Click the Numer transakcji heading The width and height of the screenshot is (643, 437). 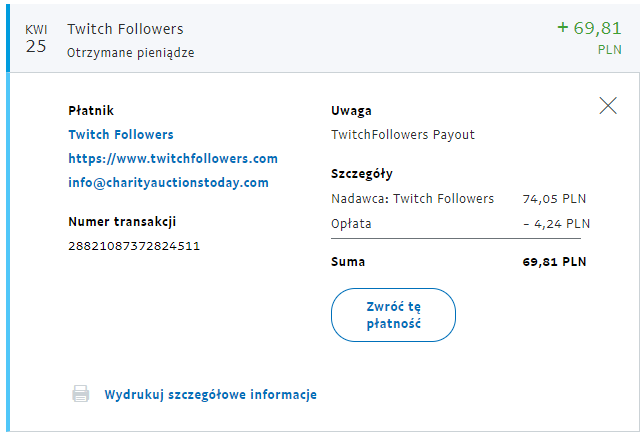tap(122, 222)
